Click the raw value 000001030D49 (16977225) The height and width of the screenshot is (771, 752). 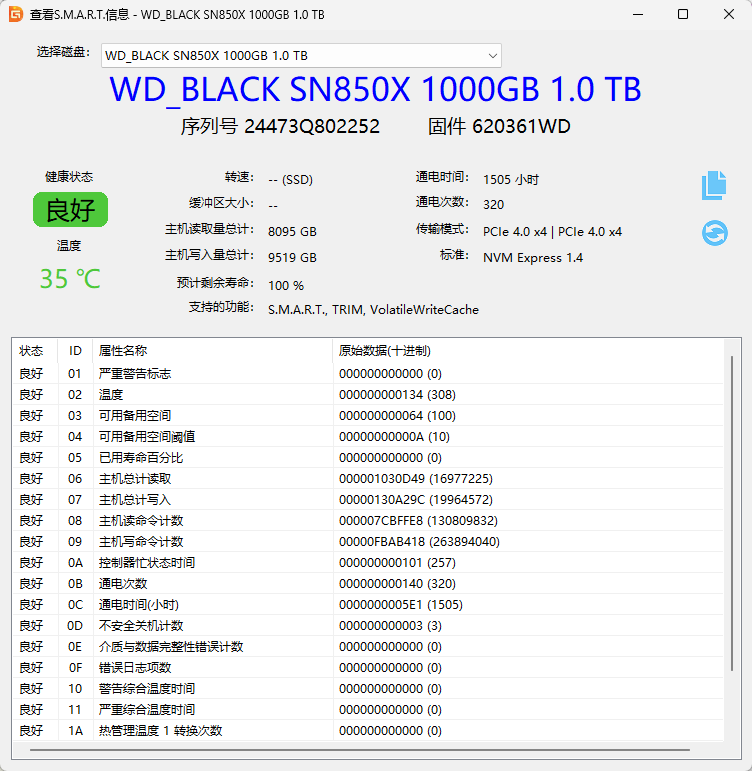pyautogui.click(x=416, y=478)
